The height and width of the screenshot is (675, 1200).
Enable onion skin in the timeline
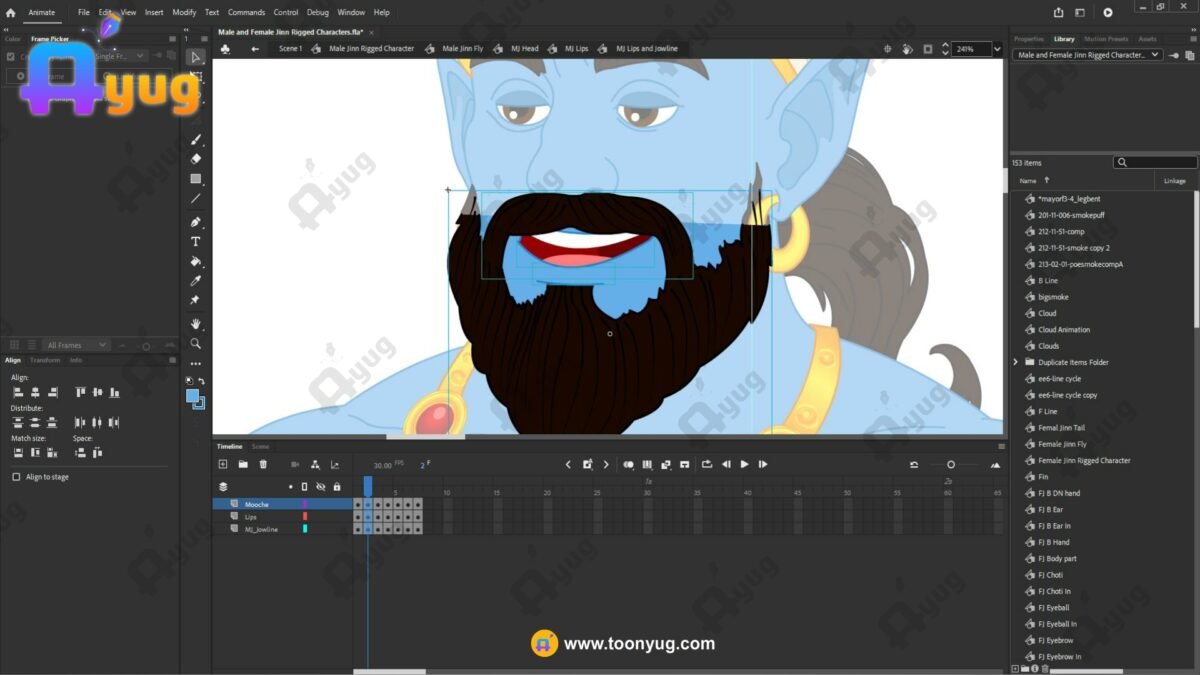click(628, 464)
